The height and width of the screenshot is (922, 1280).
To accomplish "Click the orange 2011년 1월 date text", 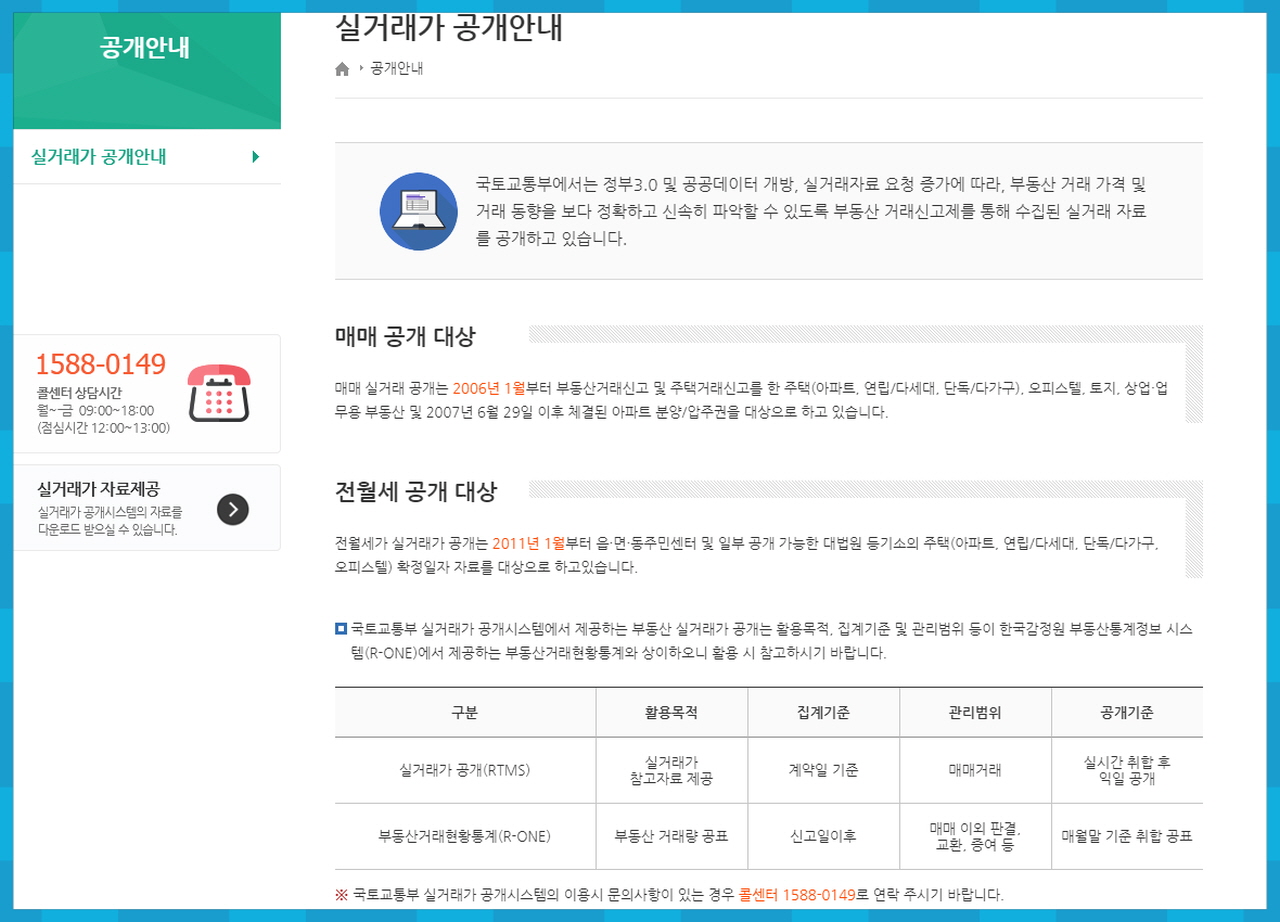I will pos(529,544).
